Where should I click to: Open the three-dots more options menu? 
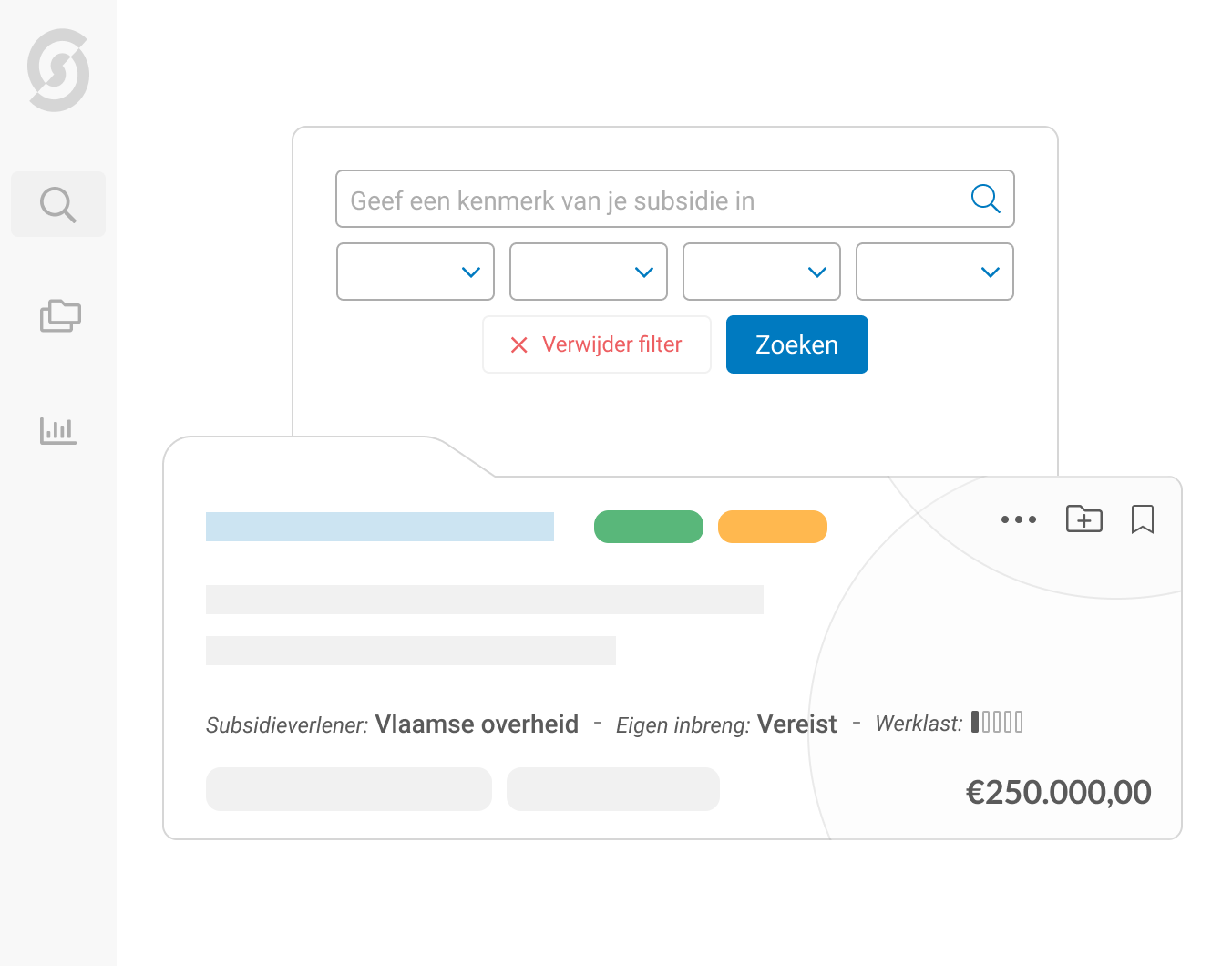[1018, 519]
